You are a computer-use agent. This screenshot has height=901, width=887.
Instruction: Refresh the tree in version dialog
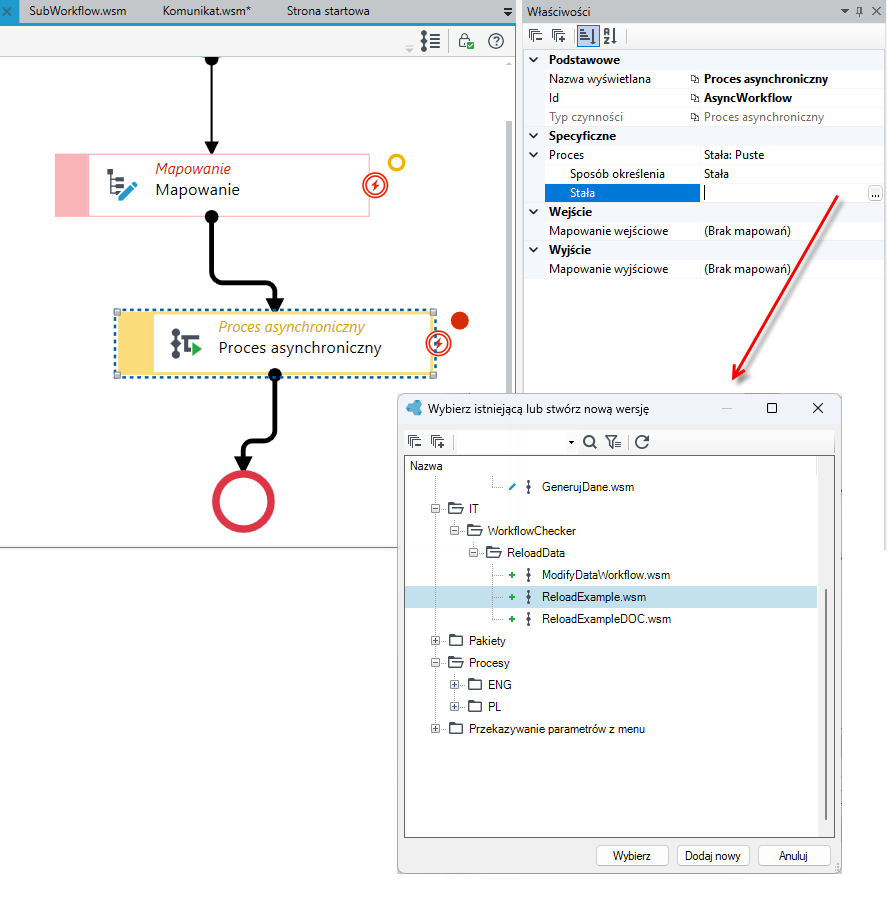642,442
